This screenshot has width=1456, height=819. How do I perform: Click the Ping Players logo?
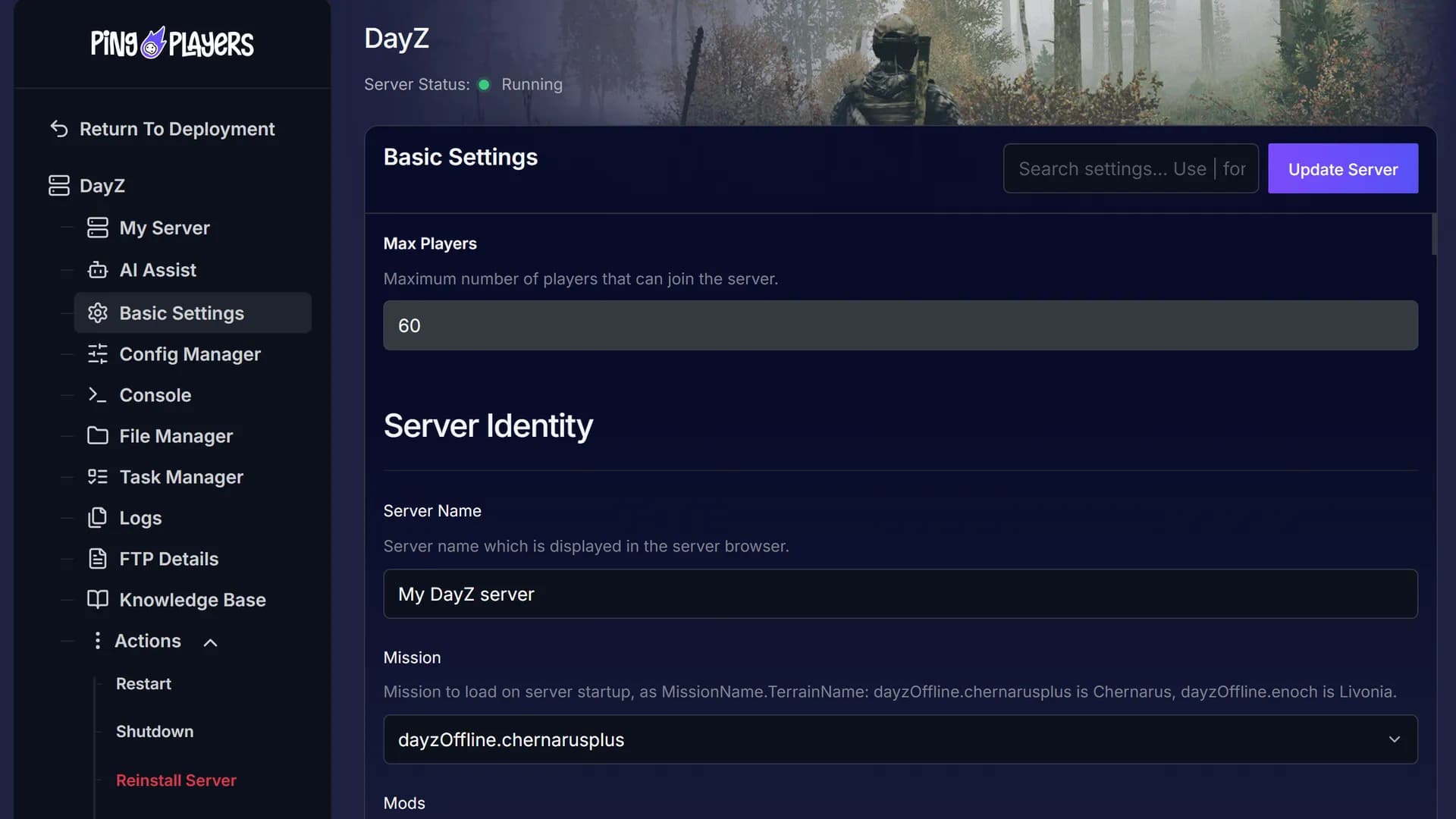tap(172, 43)
